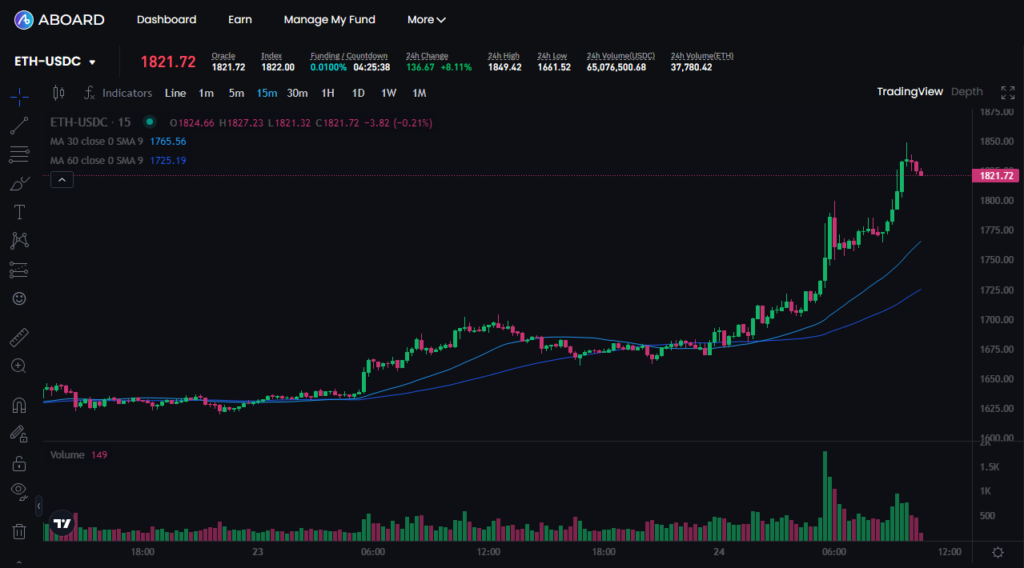
Task: Click the 24h Change label
Action: pyautogui.click(x=427, y=56)
